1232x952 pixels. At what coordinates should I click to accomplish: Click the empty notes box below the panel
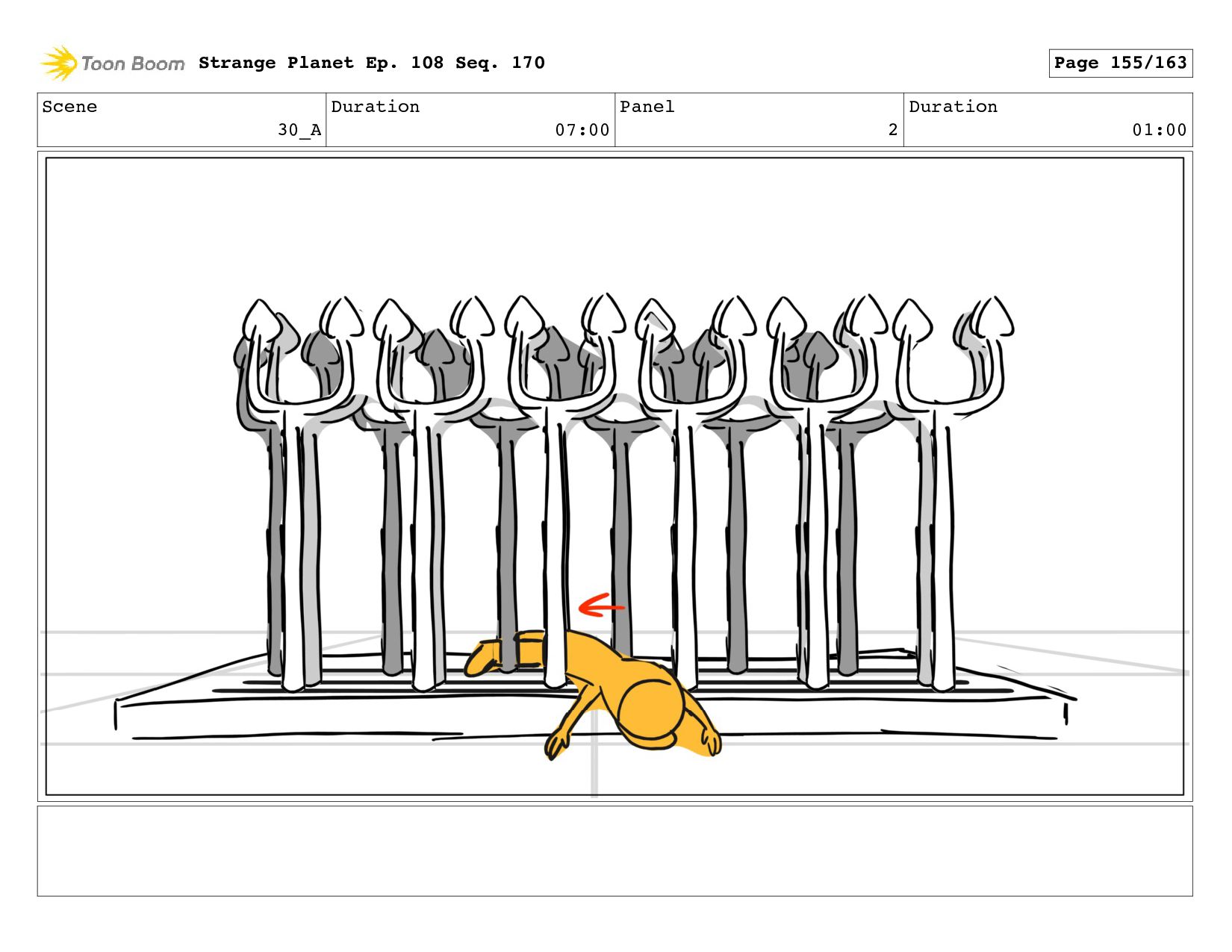coord(615,850)
